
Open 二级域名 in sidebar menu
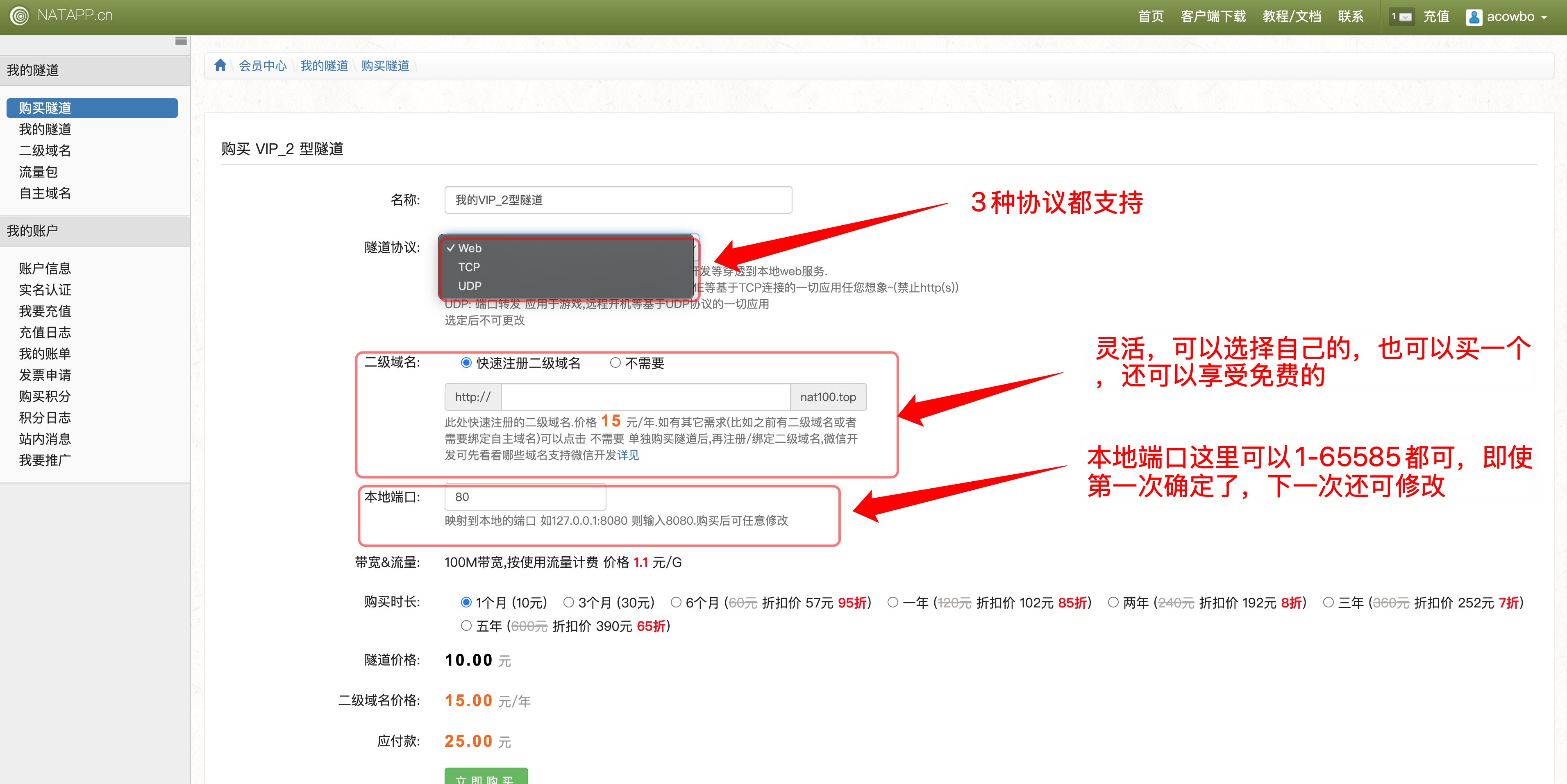pos(45,150)
